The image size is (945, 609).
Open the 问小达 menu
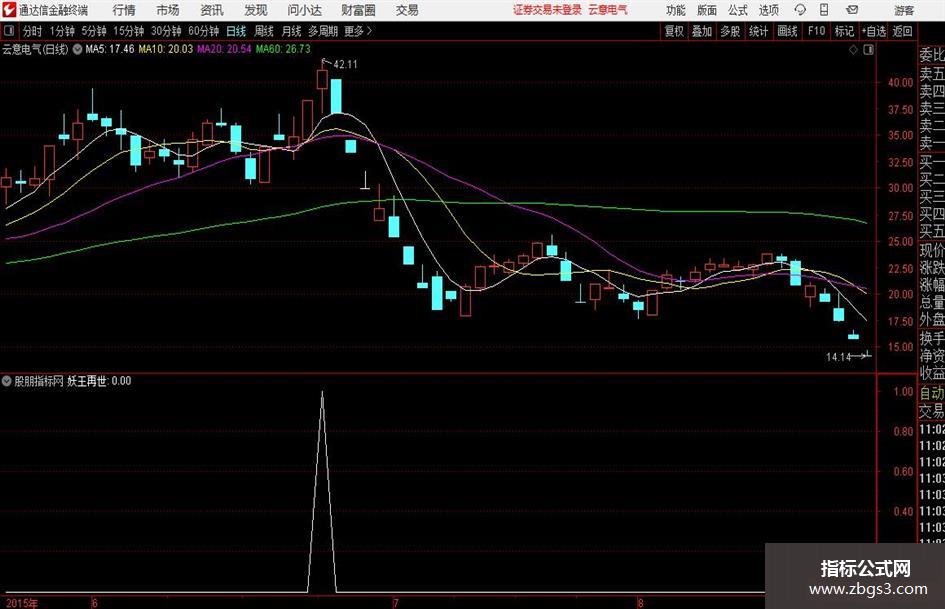pyautogui.click(x=304, y=10)
